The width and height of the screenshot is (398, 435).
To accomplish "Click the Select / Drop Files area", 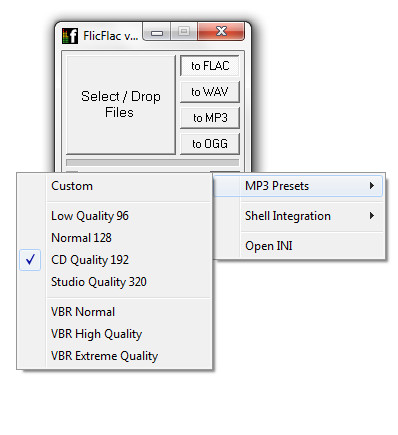I will pos(121,105).
